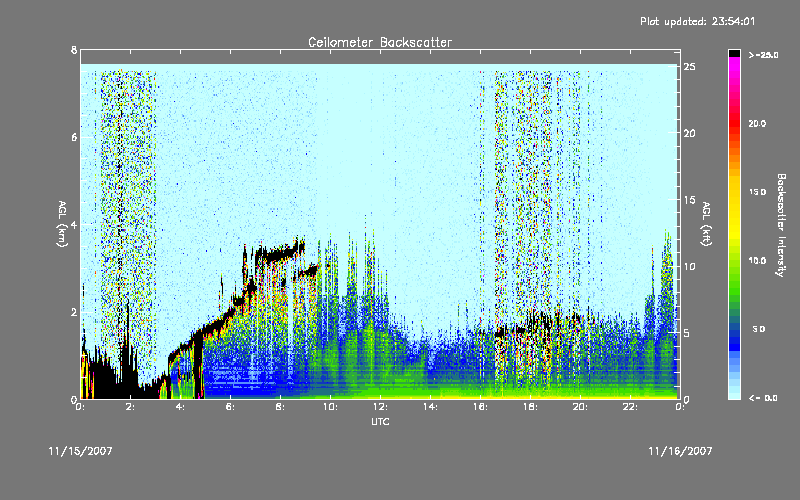Click the '12:' hour tick label on the x-axis
800x500 pixels.
pyautogui.click(x=381, y=407)
